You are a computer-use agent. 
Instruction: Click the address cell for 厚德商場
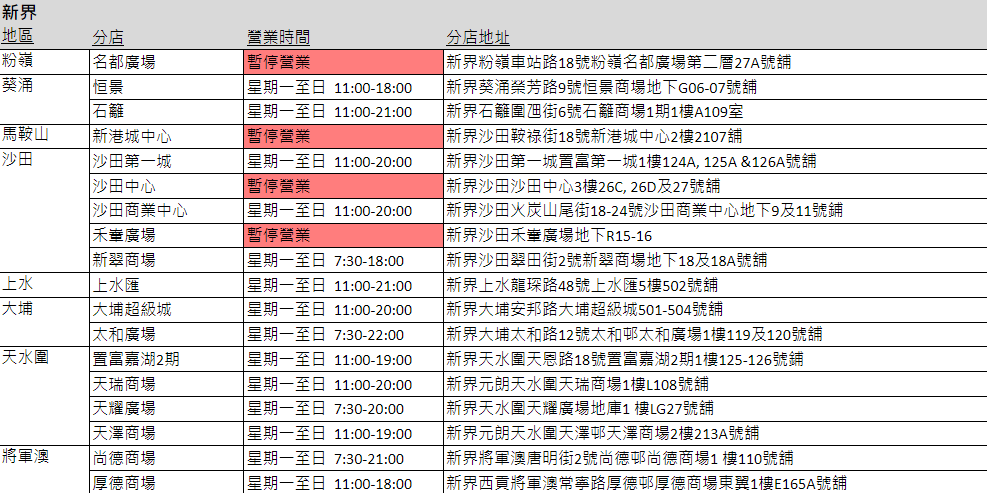pos(645,483)
